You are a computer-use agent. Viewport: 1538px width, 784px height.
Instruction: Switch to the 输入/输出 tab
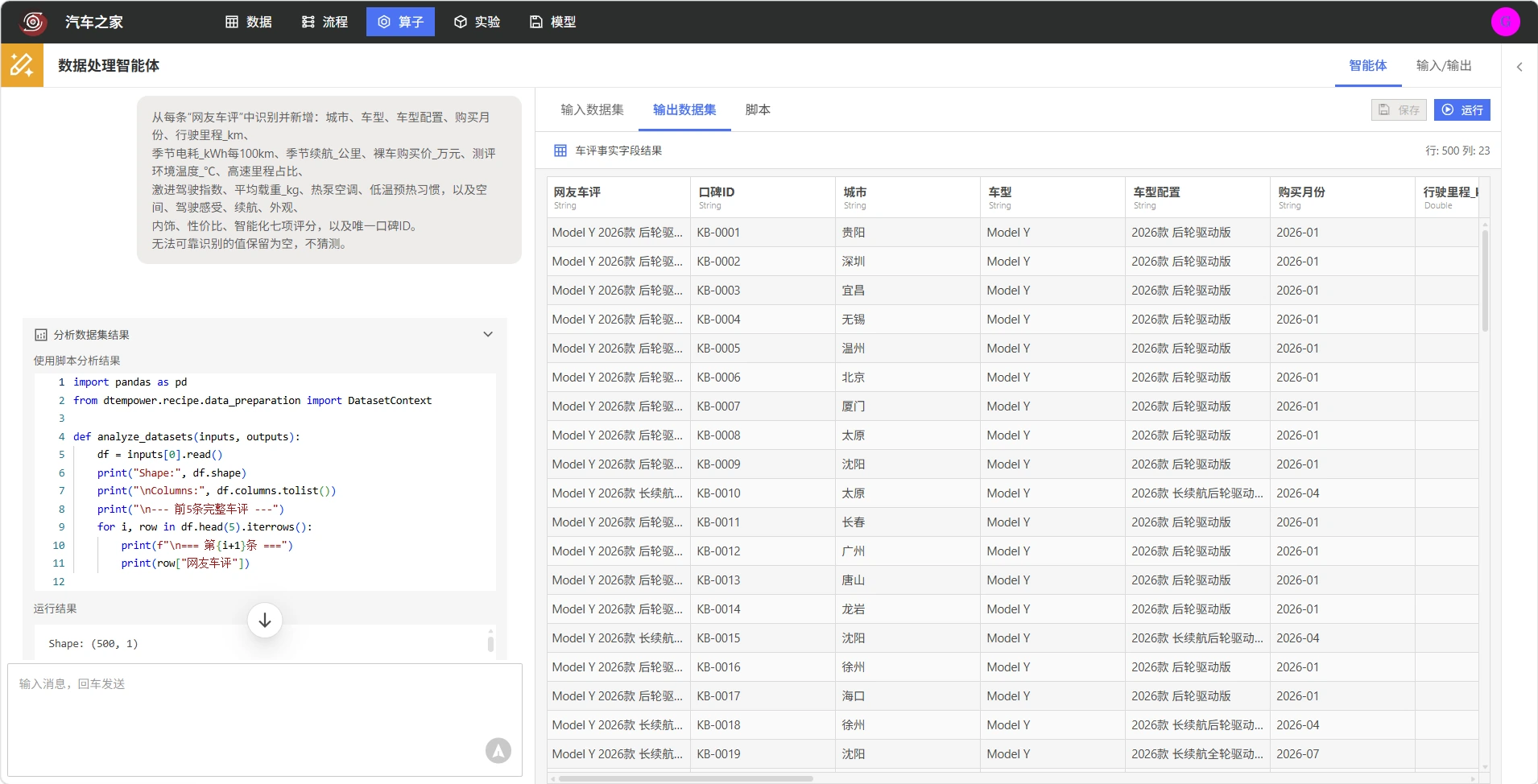click(x=1443, y=65)
